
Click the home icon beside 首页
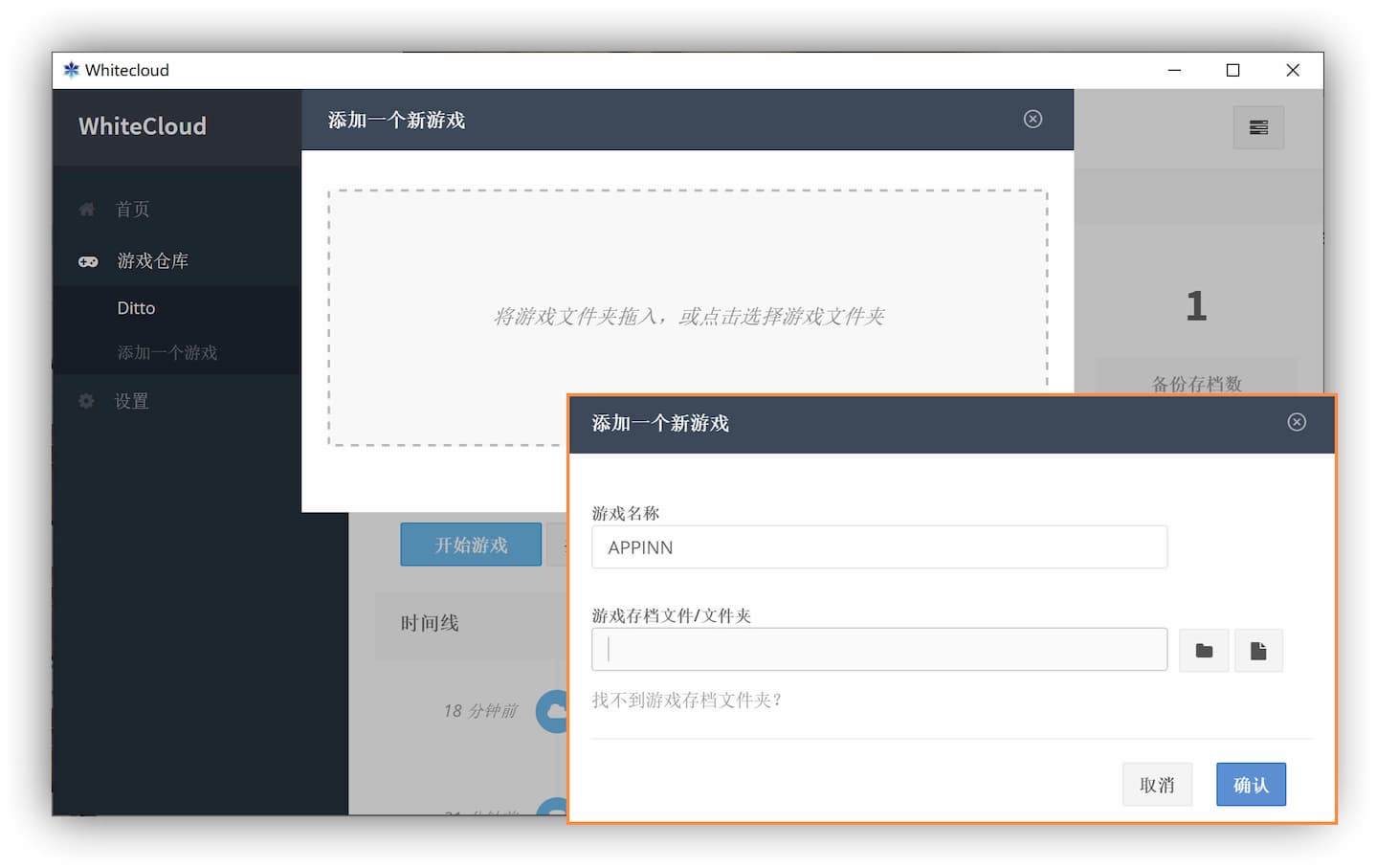[87, 209]
